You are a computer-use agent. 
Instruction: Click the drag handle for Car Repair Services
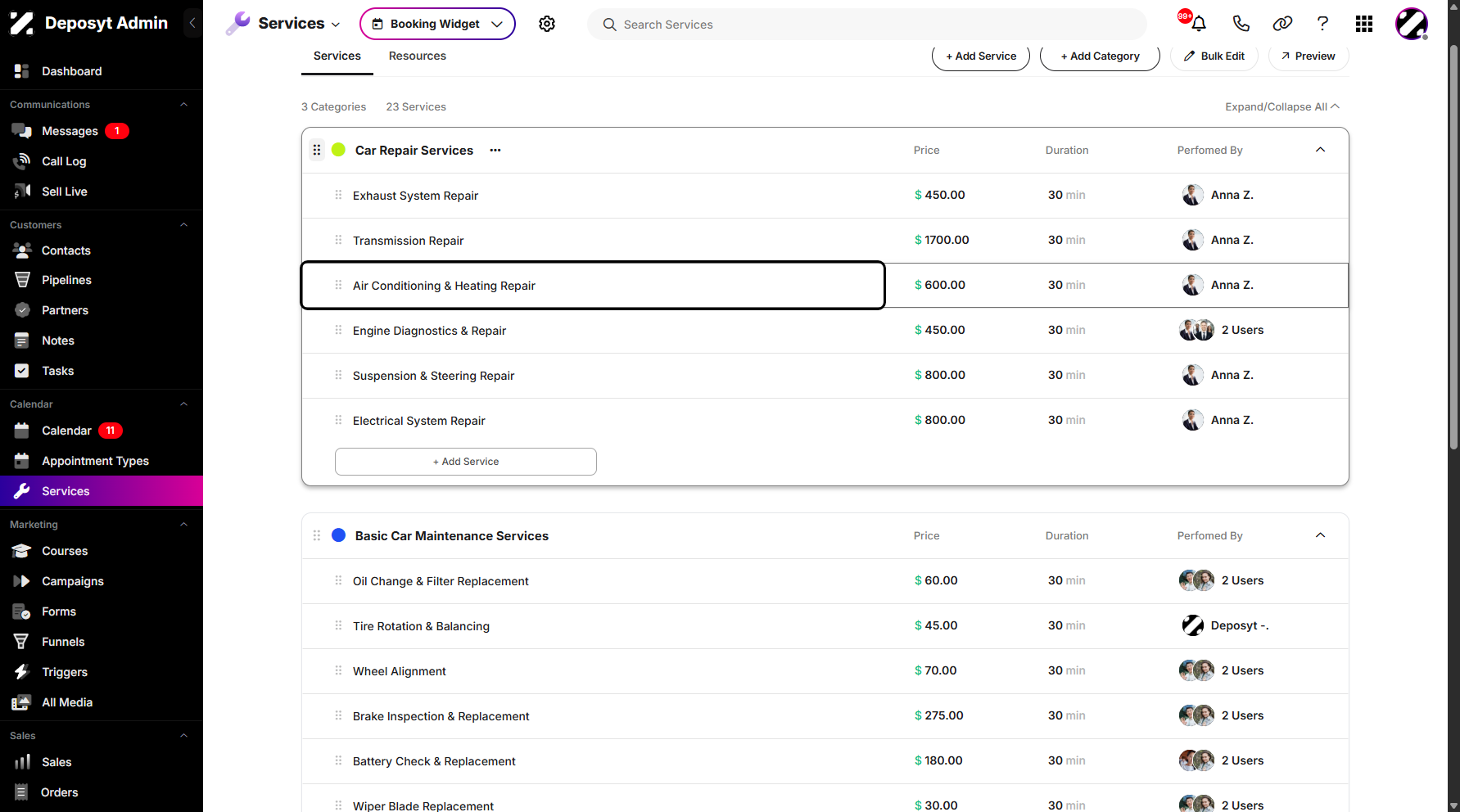[x=317, y=150]
